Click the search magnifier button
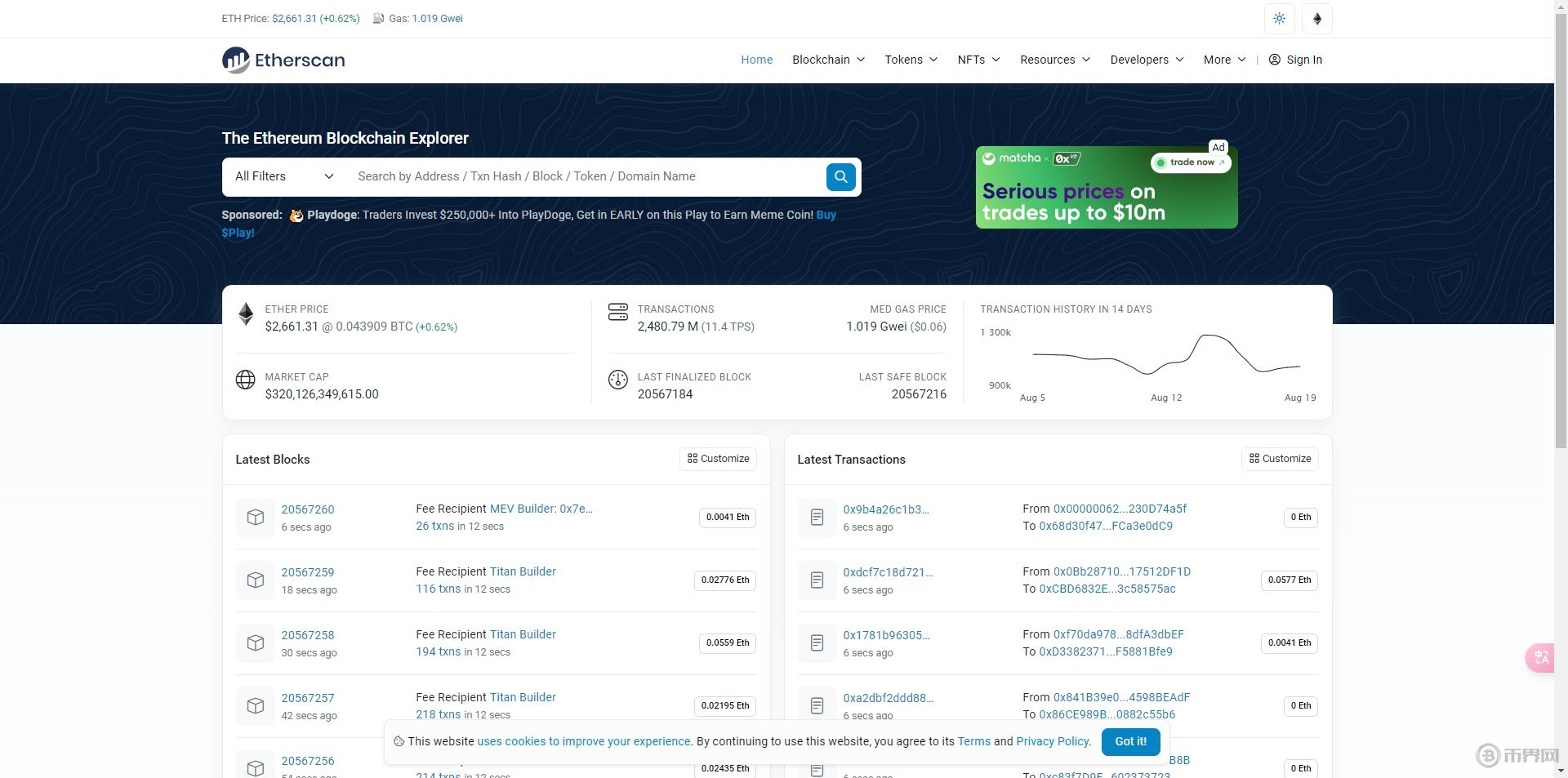The height and width of the screenshot is (778, 1568). pos(840,177)
